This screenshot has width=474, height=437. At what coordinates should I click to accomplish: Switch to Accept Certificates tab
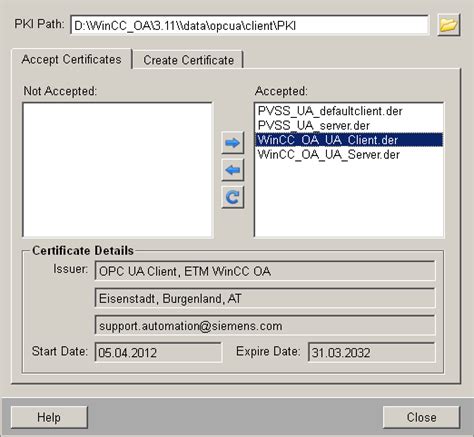click(x=72, y=59)
